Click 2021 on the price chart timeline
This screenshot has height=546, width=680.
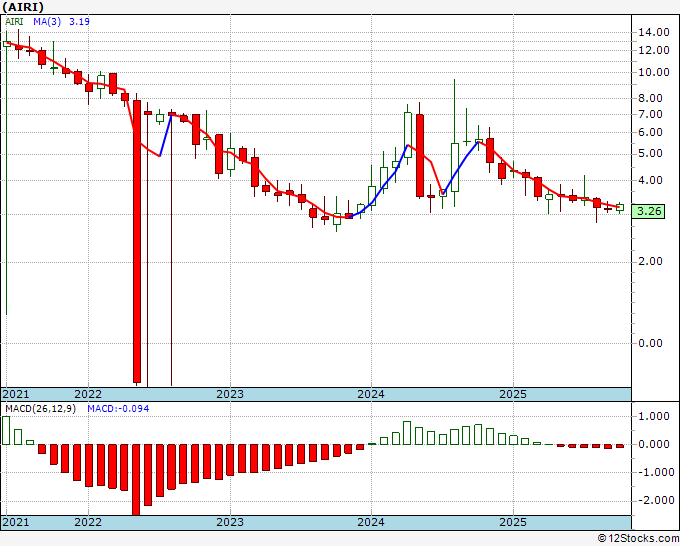16,394
